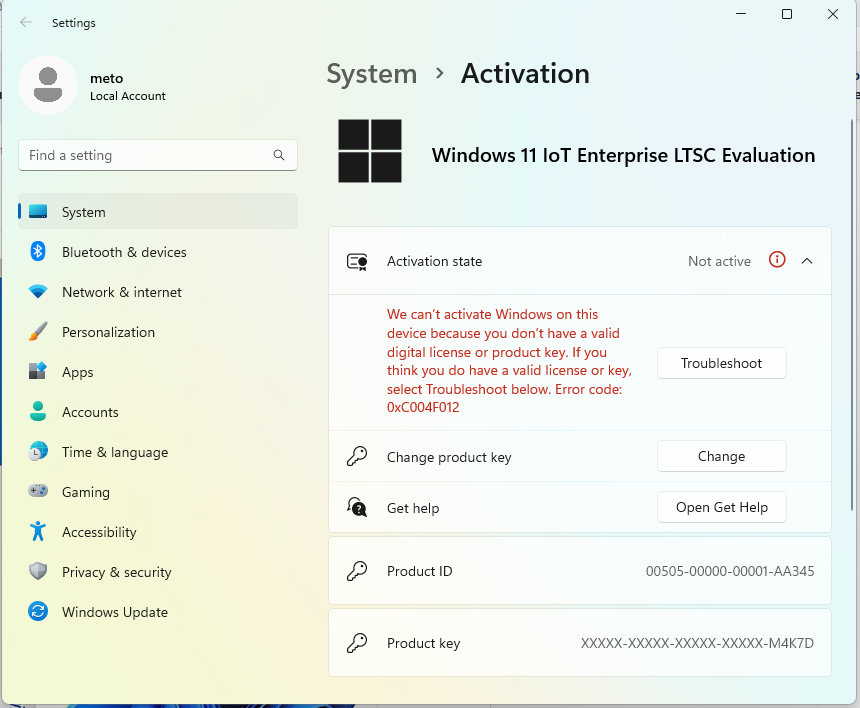Go to Accounts settings
This screenshot has width=860, height=708.
pos(158,412)
